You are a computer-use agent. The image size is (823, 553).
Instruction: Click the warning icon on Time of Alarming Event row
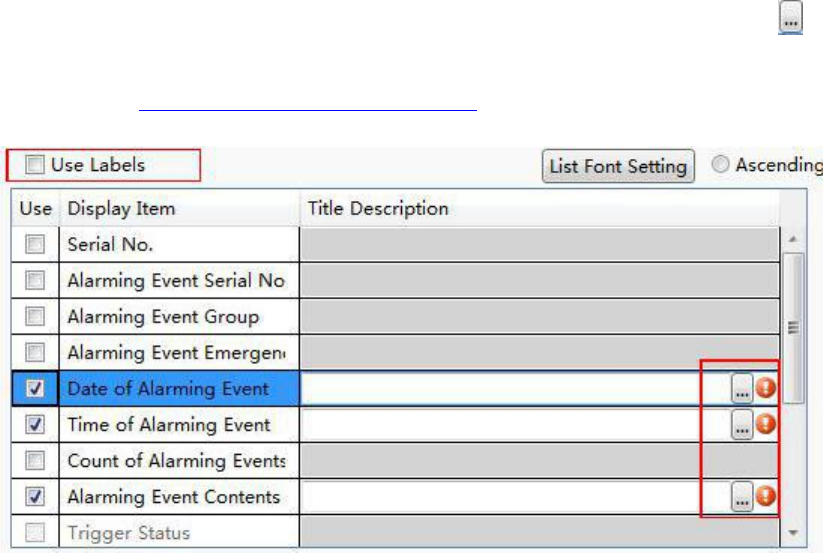coord(766,426)
